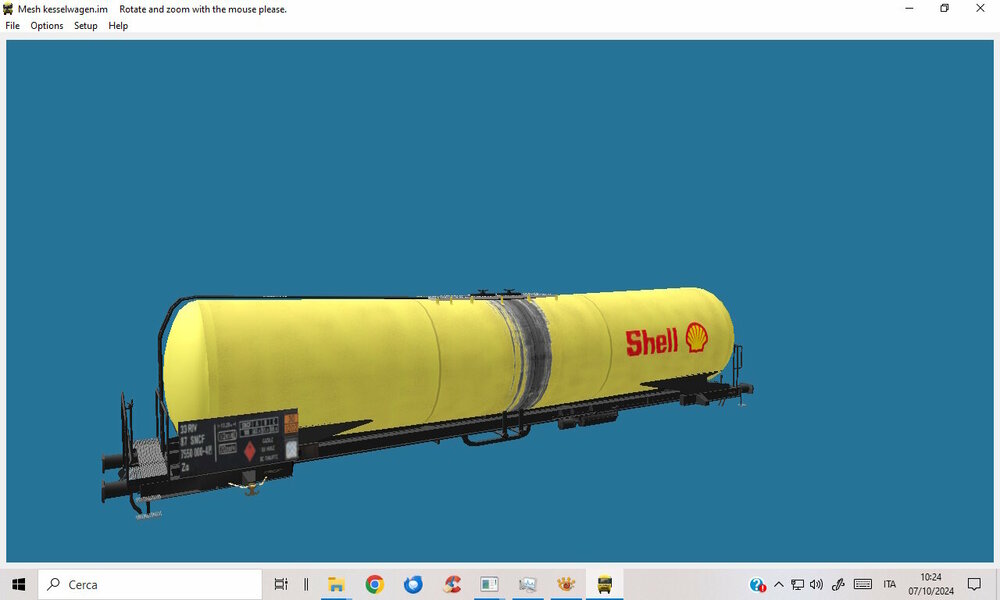The height and width of the screenshot is (600, 1000).
Task: Open CCleaner from the taskbar
Action: click(x=452, y=584)
